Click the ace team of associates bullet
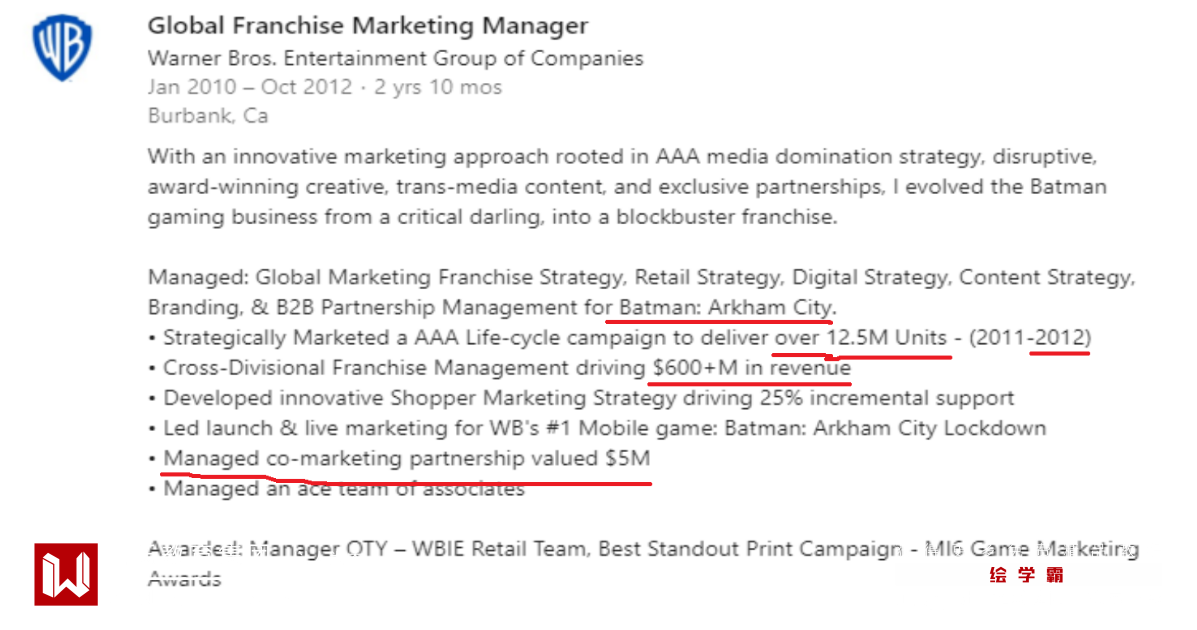Viewport: 1197px width, 630px height. coord(344,489)
